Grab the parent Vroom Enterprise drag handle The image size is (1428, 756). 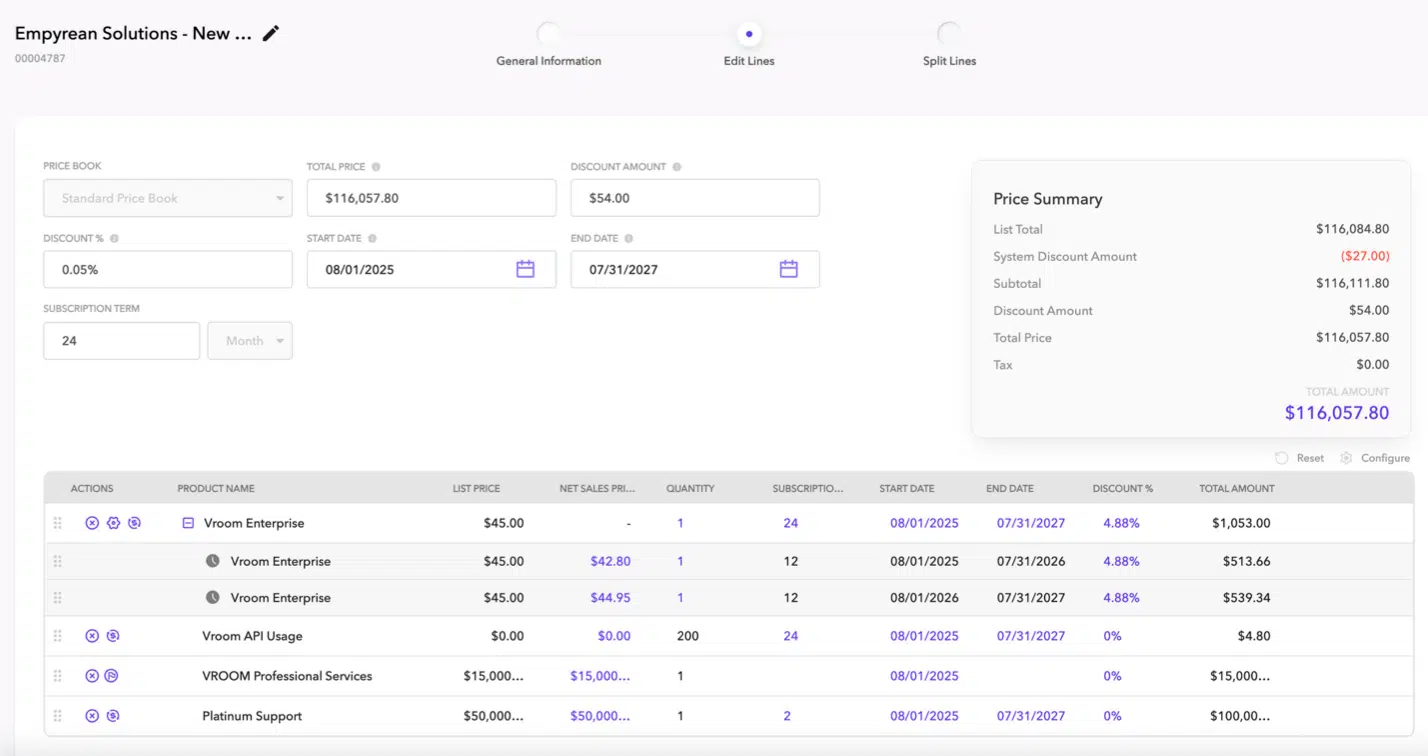coord(57,523)
